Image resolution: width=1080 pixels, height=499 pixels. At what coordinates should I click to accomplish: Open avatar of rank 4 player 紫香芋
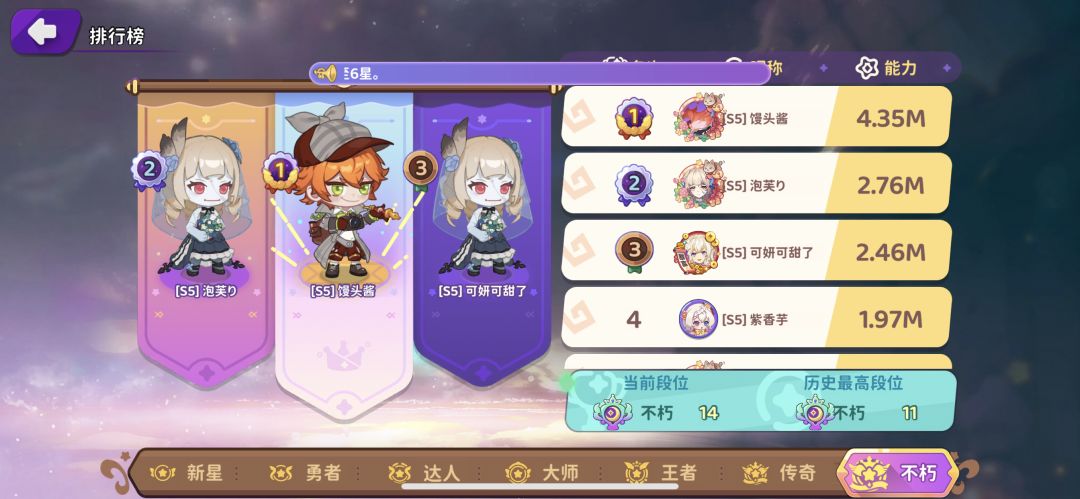point(698,319)
